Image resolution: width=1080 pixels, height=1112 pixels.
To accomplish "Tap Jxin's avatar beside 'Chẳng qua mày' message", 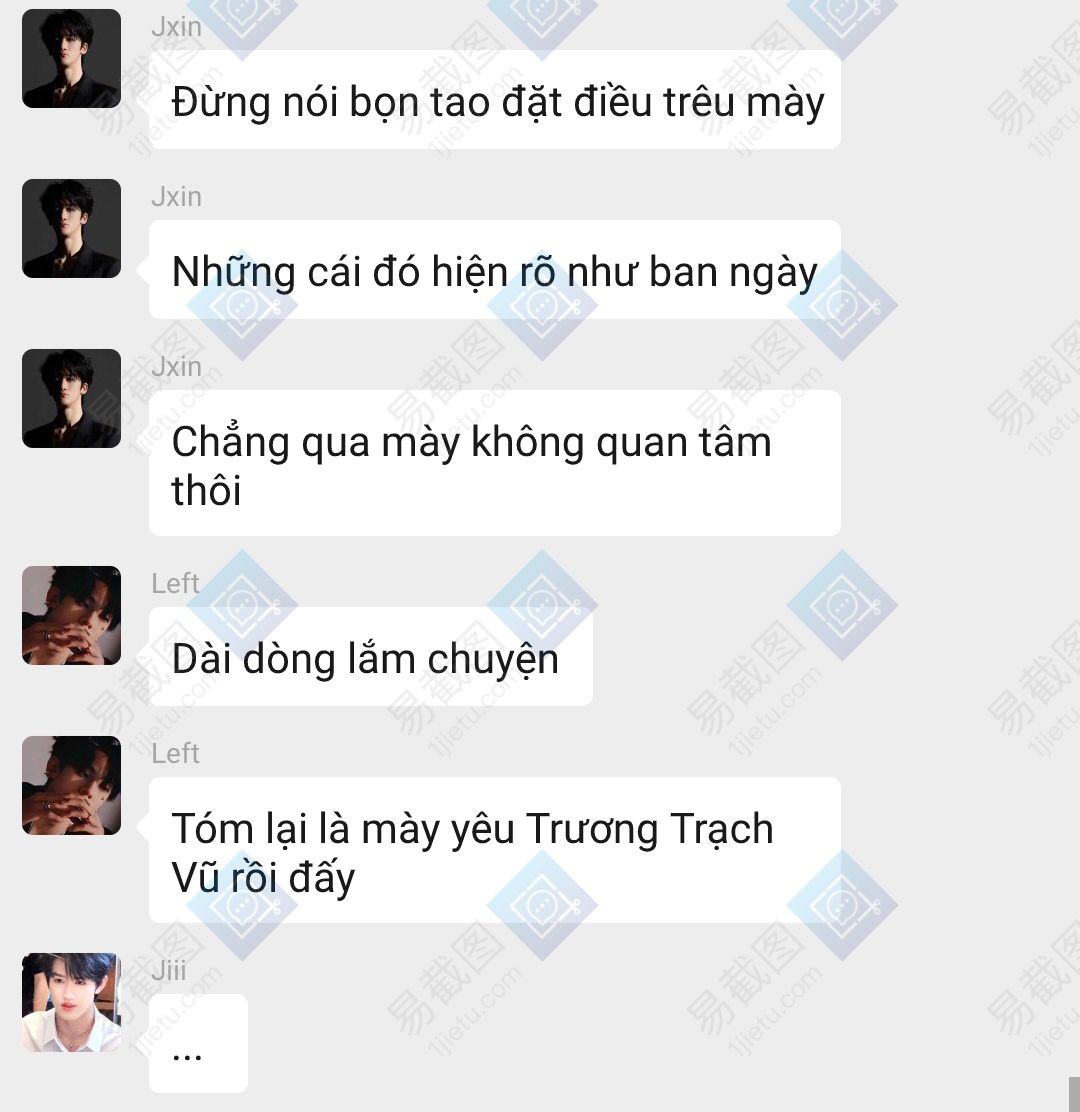I will (x=72, y=399).
